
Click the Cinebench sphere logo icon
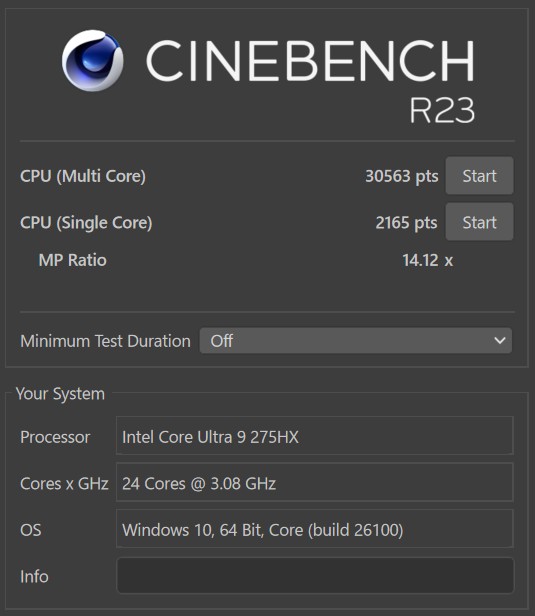click(93, 60)
